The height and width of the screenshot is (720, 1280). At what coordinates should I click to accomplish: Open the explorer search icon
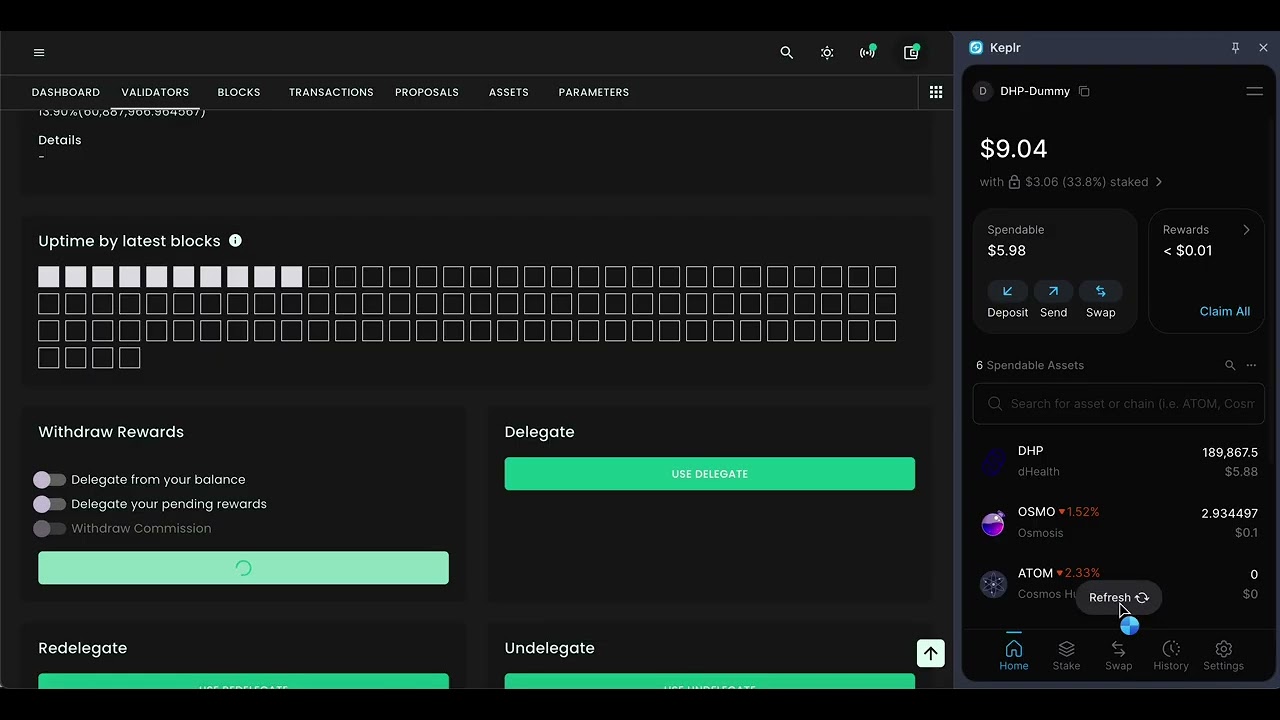pyautogui.click(x=787, y=52)
